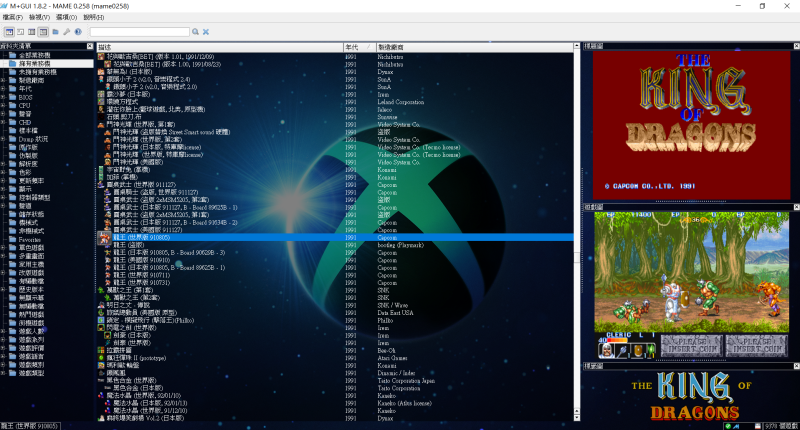Viewport: 800px width, 430px height.
Task: Click the icon beside 瘋狂彈珠 II (prototype)
Action: [101, 358]
